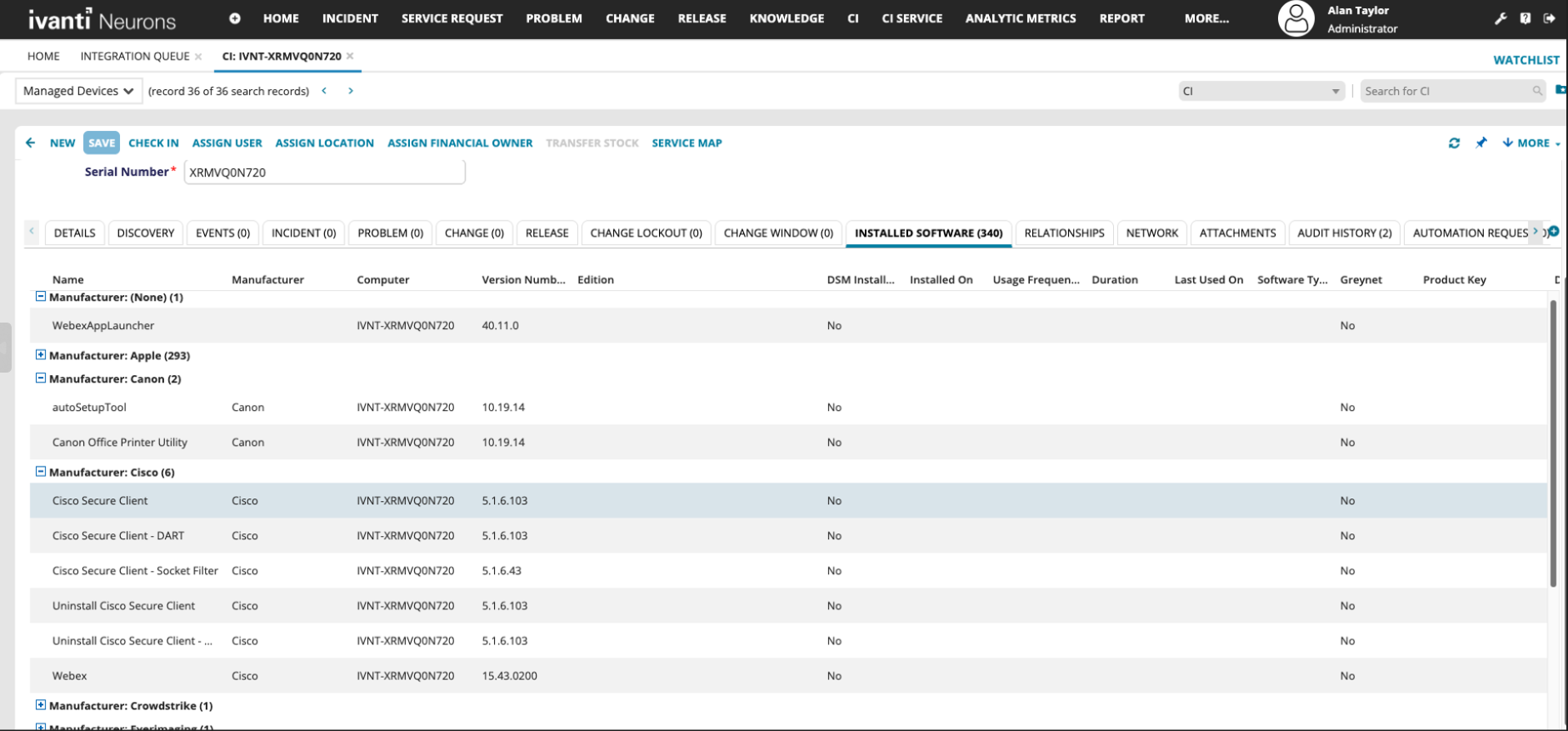Switch to the RELATIONSHIPS tab
This screenshot has height=731, width=1568.
(x=1063, y=233)
